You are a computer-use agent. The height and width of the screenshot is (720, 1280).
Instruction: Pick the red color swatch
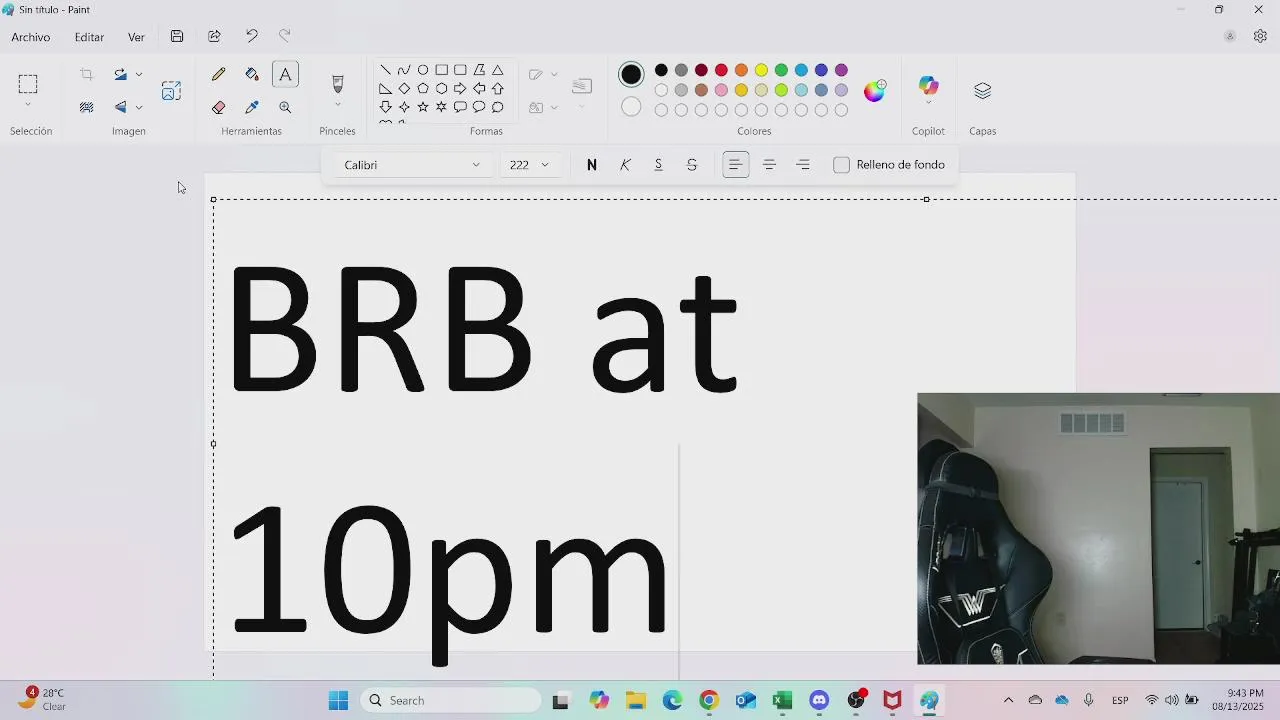click(x=721, y=70)
